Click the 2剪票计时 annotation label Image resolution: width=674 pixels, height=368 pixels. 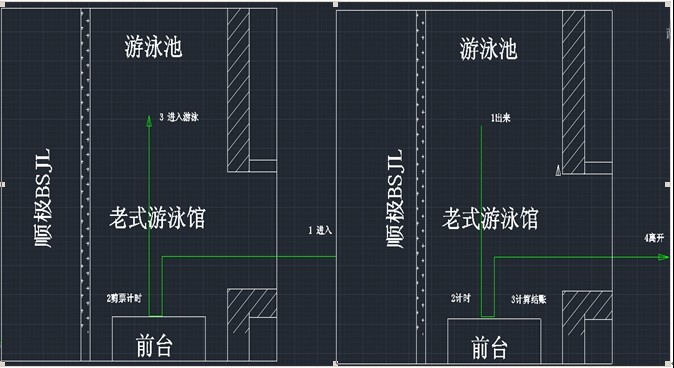pyautogui.click(x=124, y=298)
